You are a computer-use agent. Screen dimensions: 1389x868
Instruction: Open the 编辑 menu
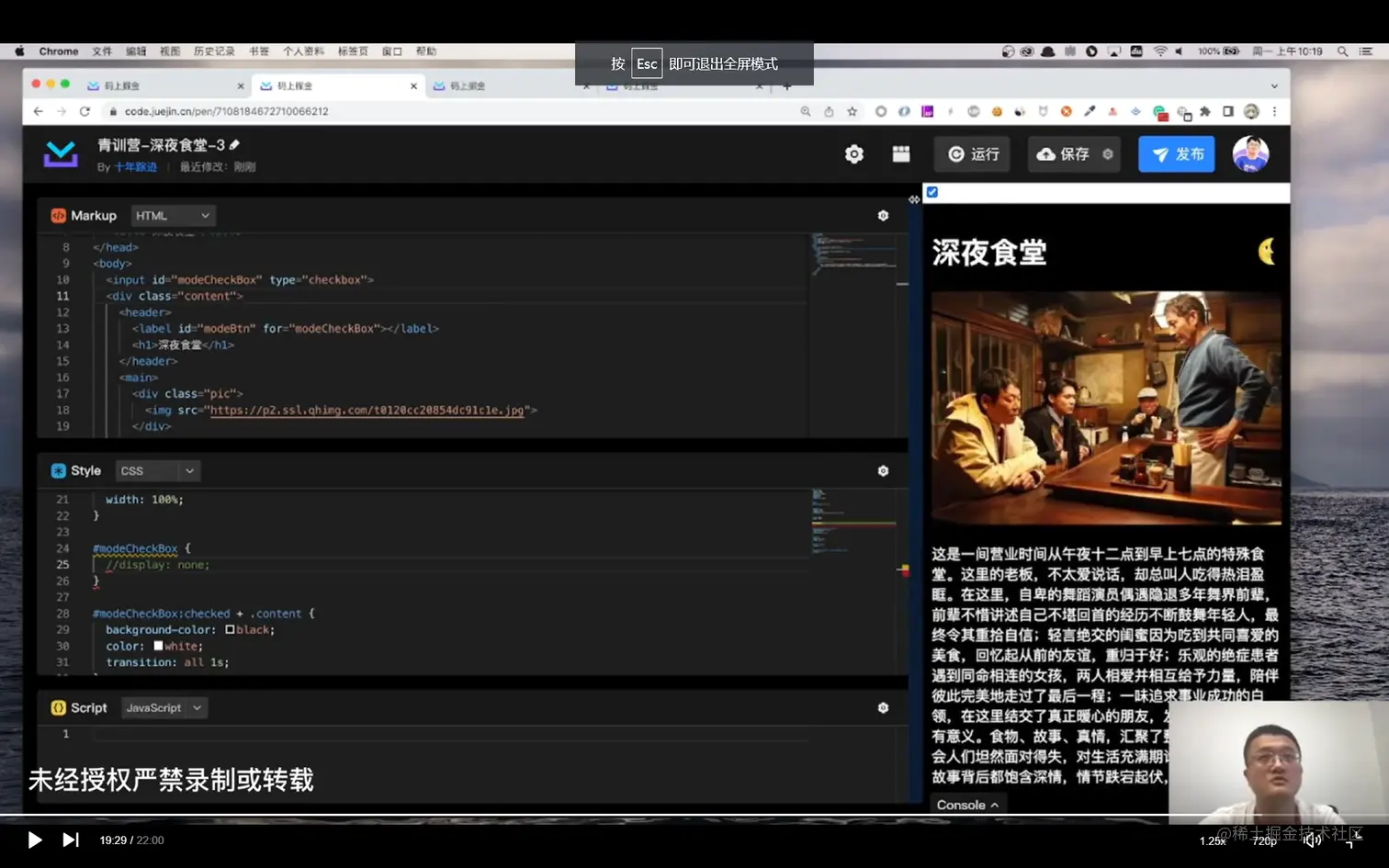[136, 51]
